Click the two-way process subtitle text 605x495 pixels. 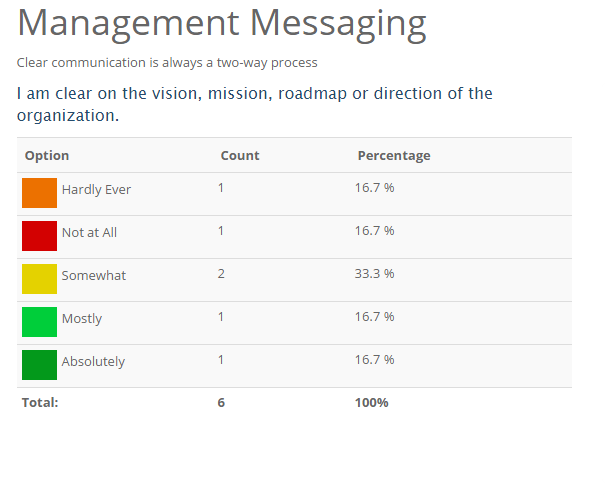click(167, 63)
